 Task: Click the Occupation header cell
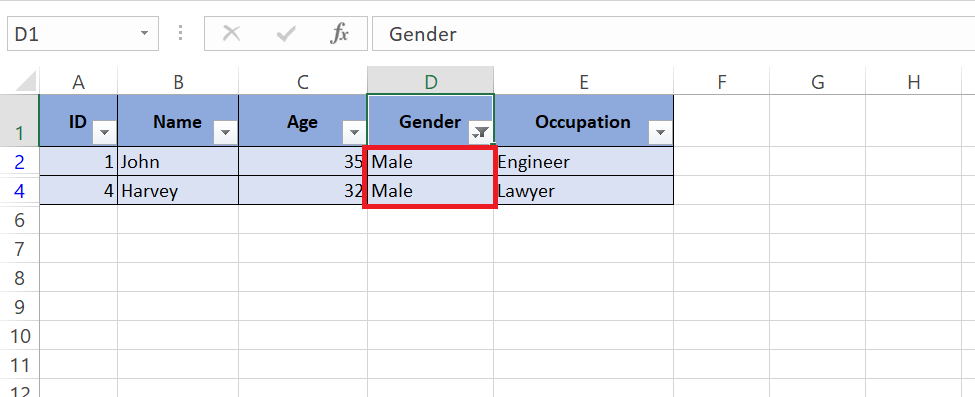tap(583, 121)
